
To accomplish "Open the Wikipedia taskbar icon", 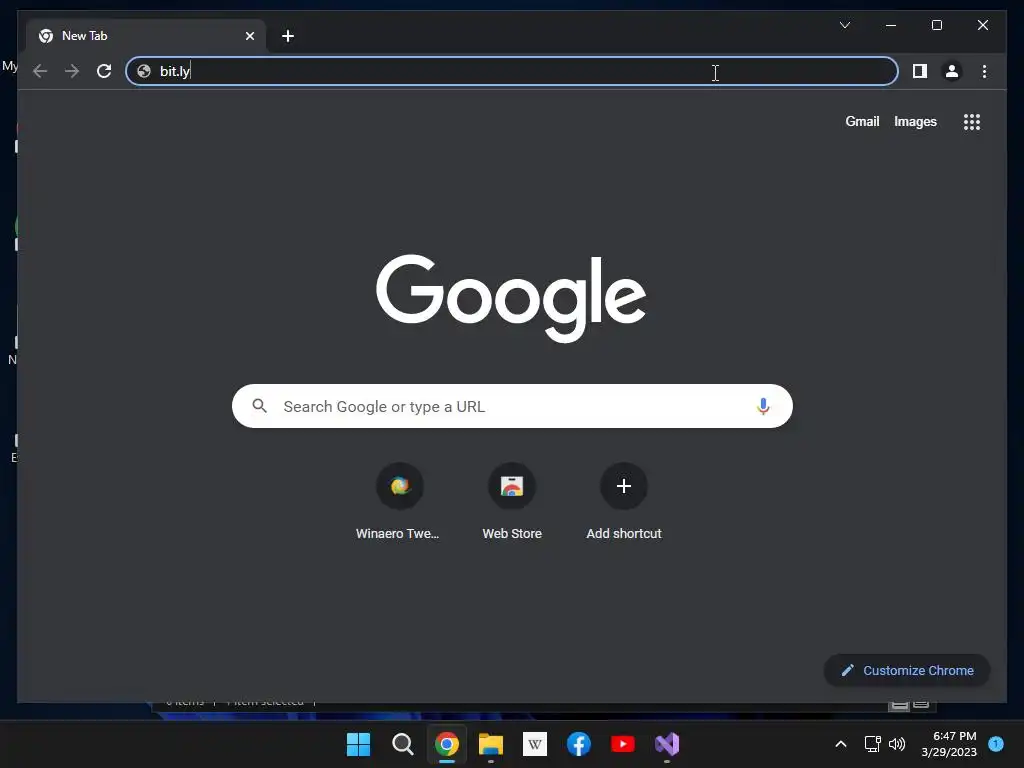I will tap(535, 744).
